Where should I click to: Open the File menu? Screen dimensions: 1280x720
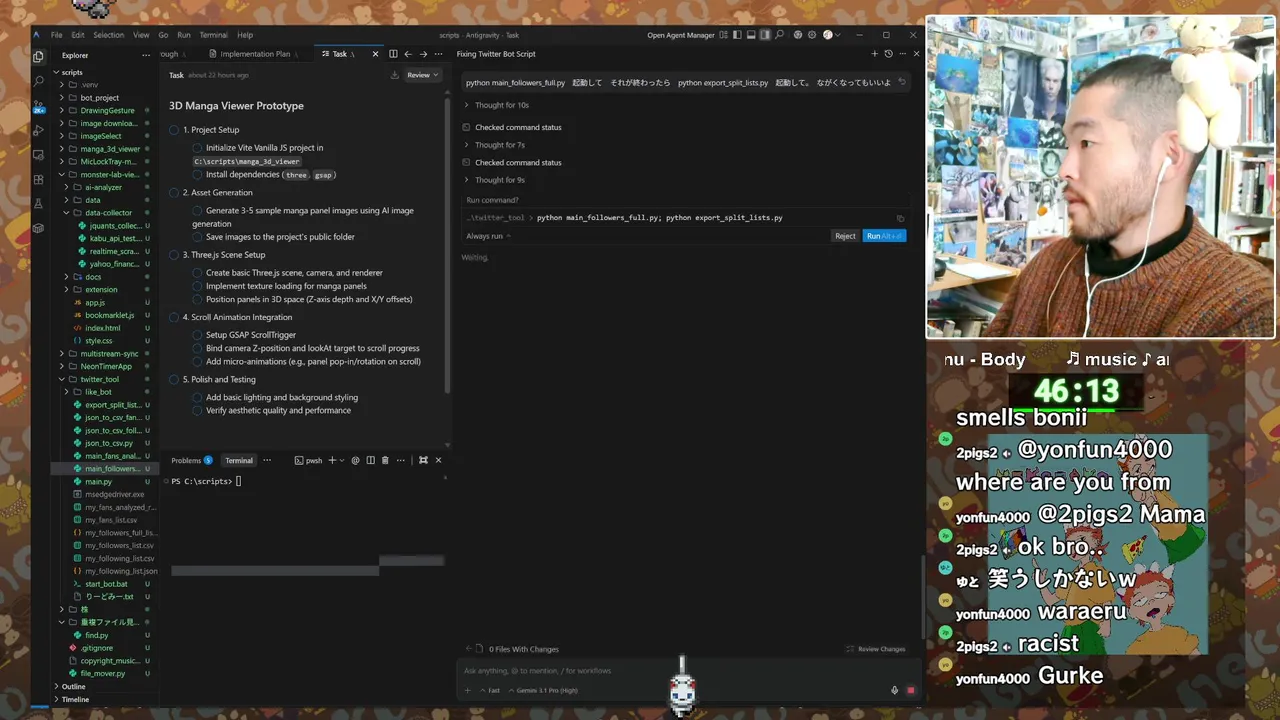click(56, 35)
